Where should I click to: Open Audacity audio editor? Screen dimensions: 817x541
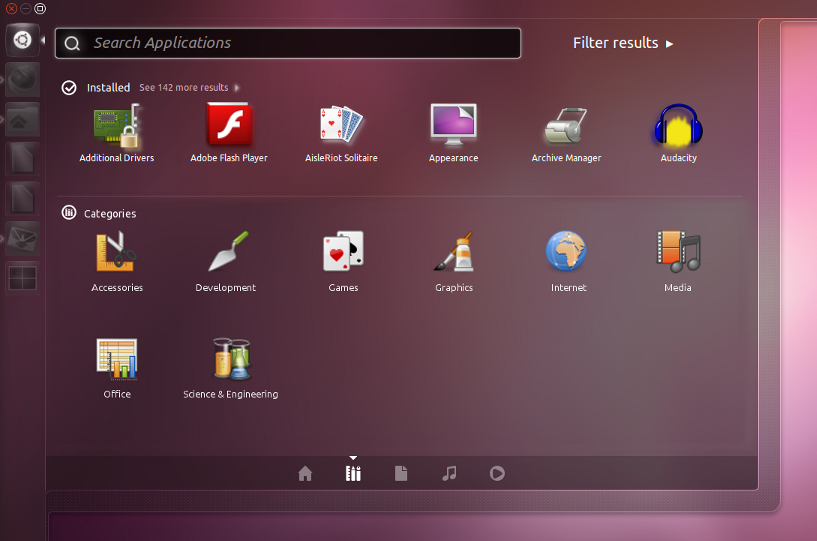pos(678,128)
